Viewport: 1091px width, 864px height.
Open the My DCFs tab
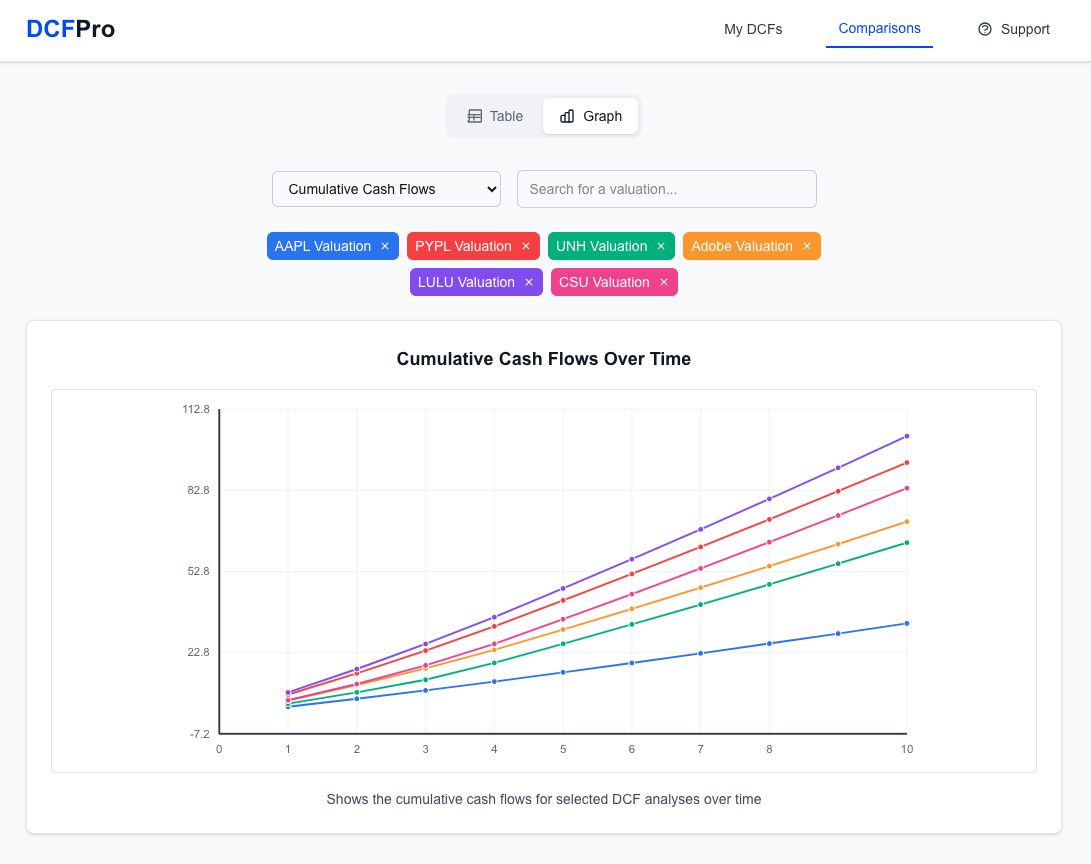click(x=753, y=29)
